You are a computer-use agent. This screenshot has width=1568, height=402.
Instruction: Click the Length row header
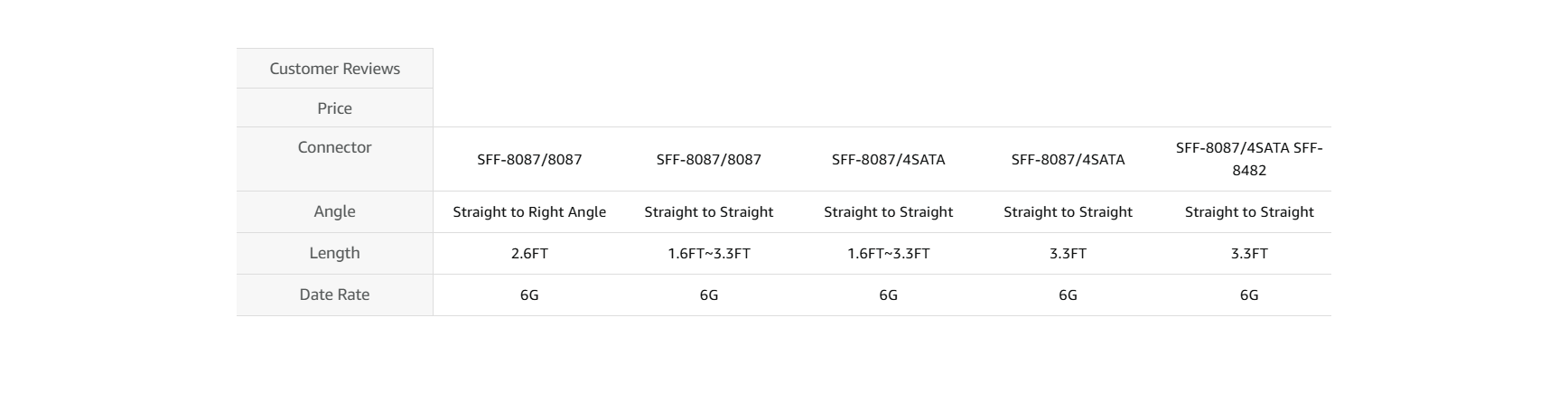click(x=334, y=253)
